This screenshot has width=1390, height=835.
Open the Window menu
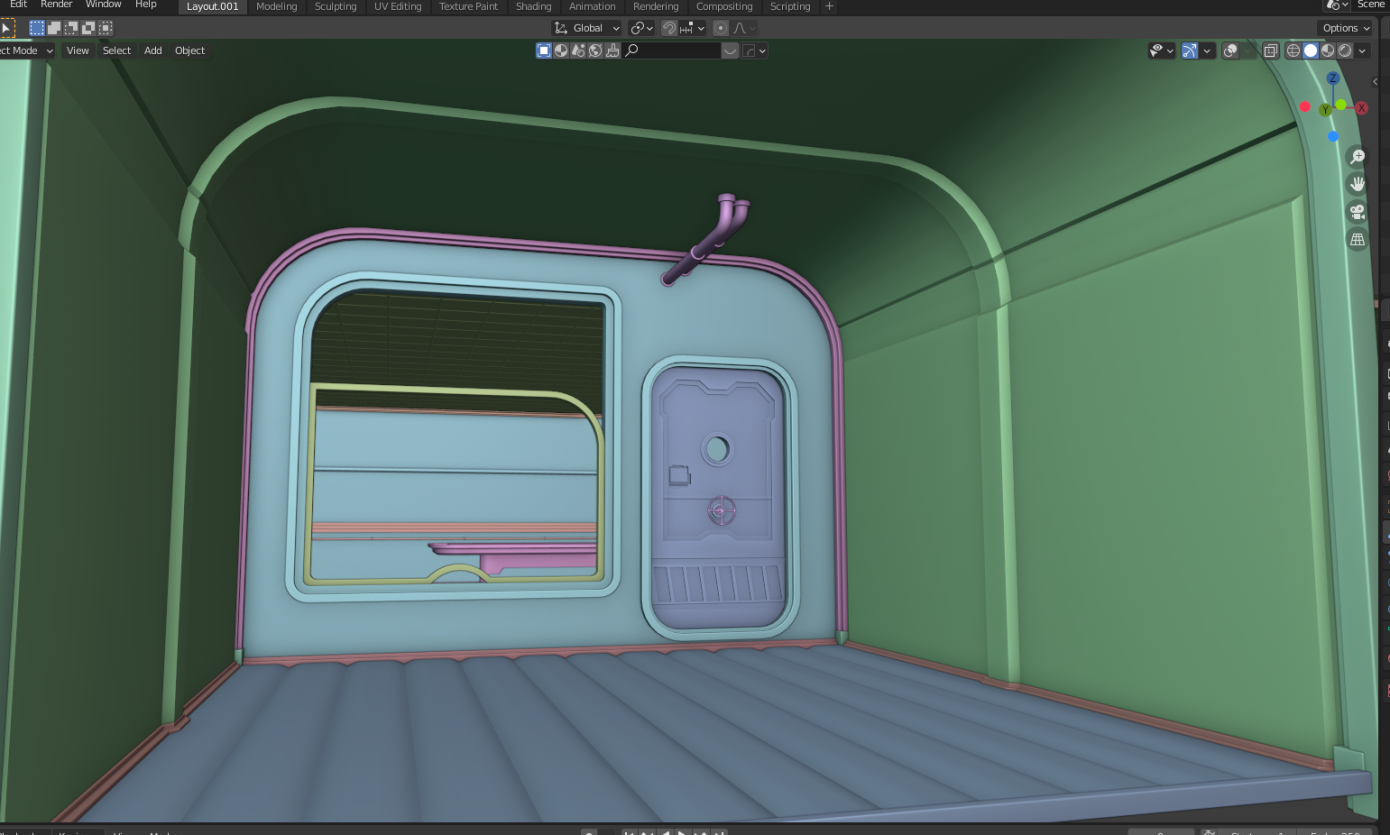(x=103, y=5)
